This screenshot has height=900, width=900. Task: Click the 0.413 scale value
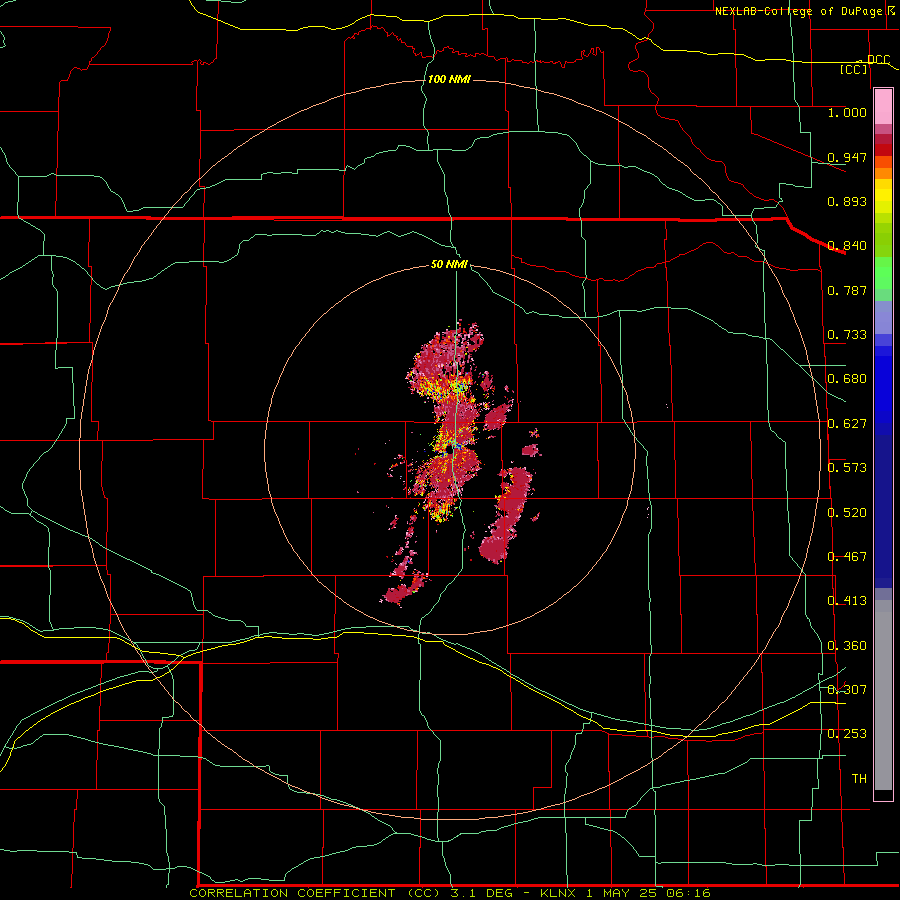(847, 601)
